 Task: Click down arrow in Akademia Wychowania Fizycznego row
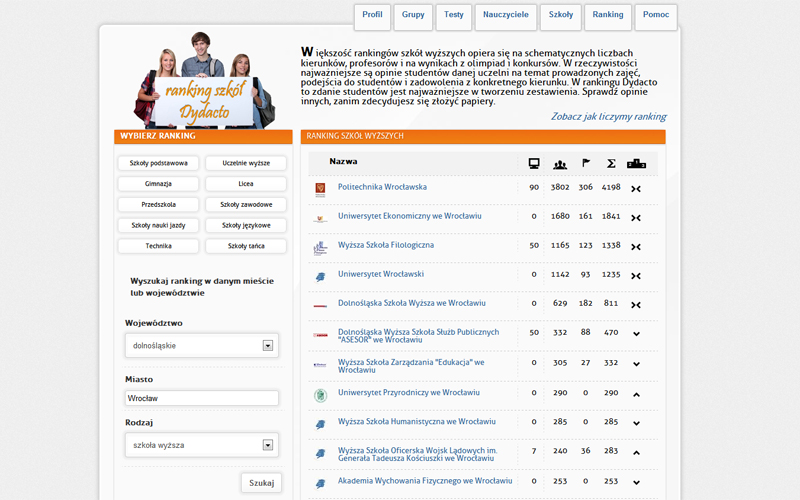(636, 483)
